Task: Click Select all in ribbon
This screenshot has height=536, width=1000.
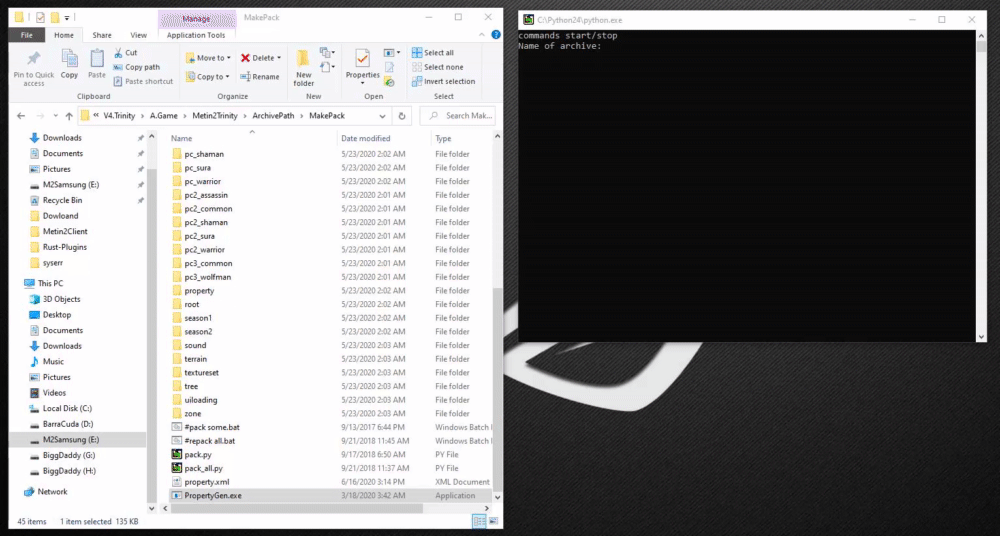Action: [433, 52]
